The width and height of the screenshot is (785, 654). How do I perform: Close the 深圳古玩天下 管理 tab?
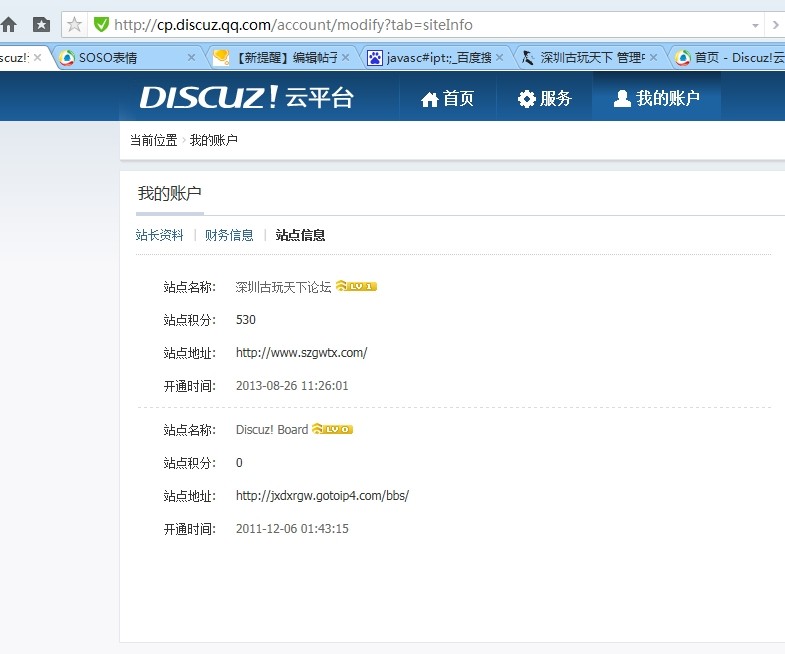pos(653,58)
